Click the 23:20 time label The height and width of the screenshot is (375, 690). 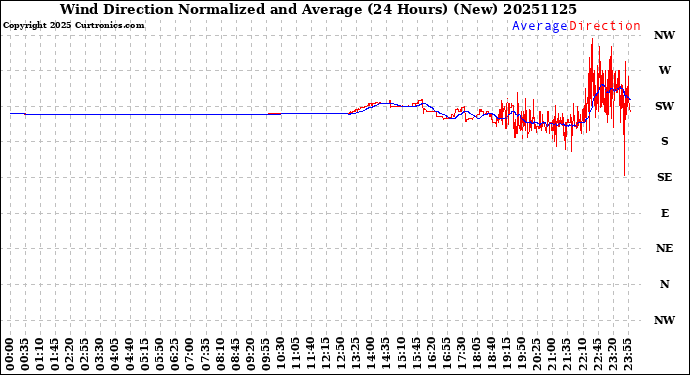612,354
